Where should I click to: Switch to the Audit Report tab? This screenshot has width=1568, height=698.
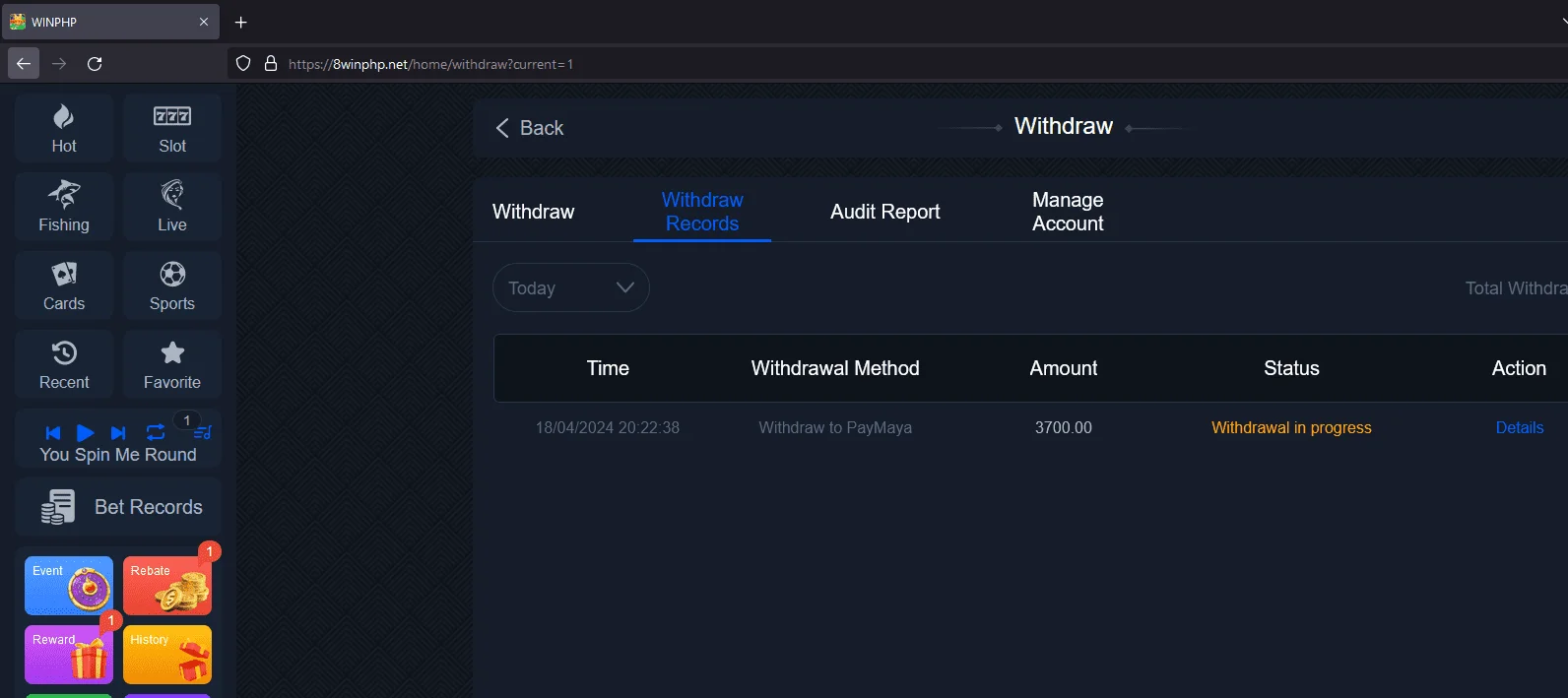pyautogui.click(x=884, y=212)
